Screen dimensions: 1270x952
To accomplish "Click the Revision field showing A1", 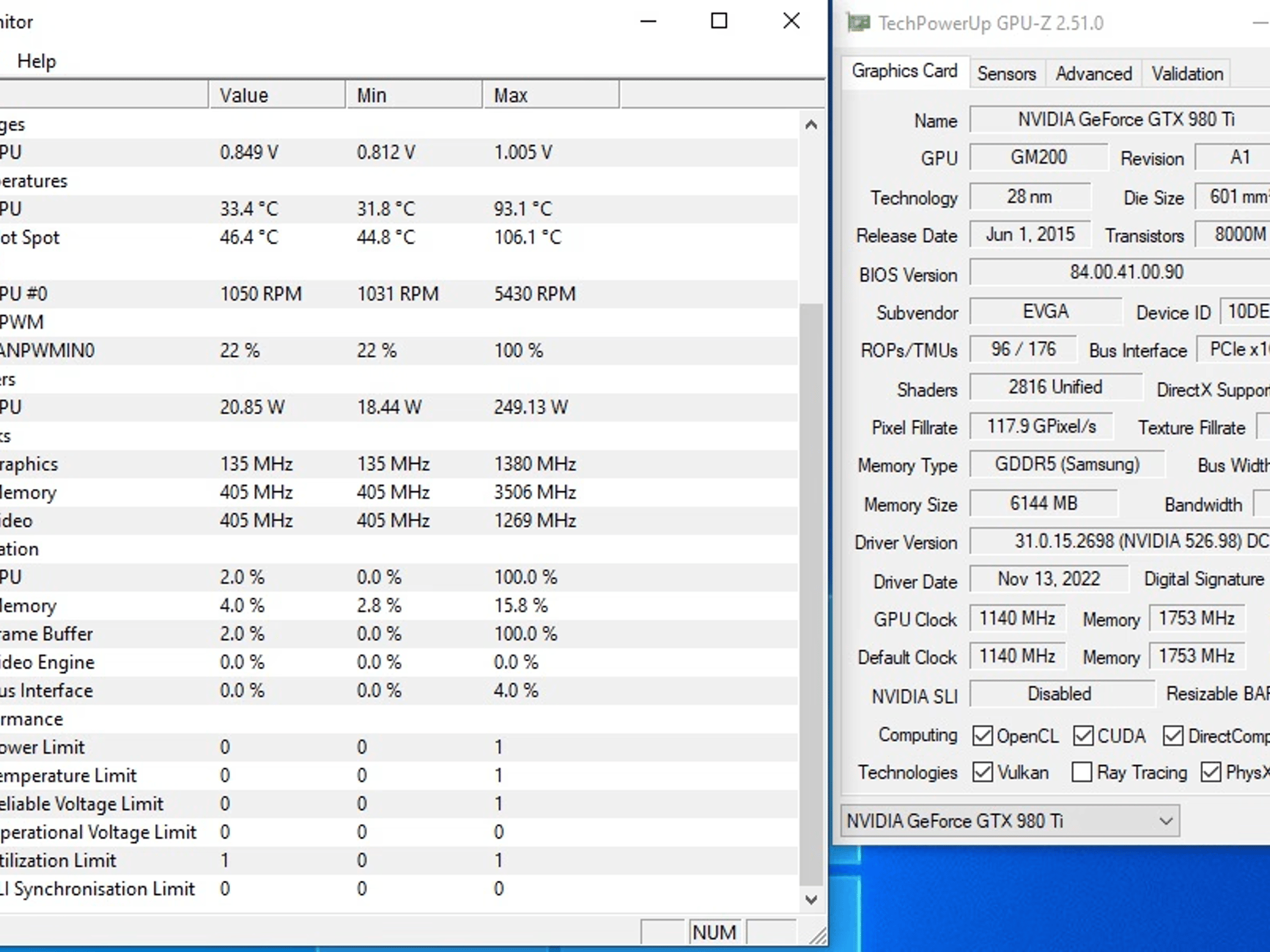I will [1233, 157].
